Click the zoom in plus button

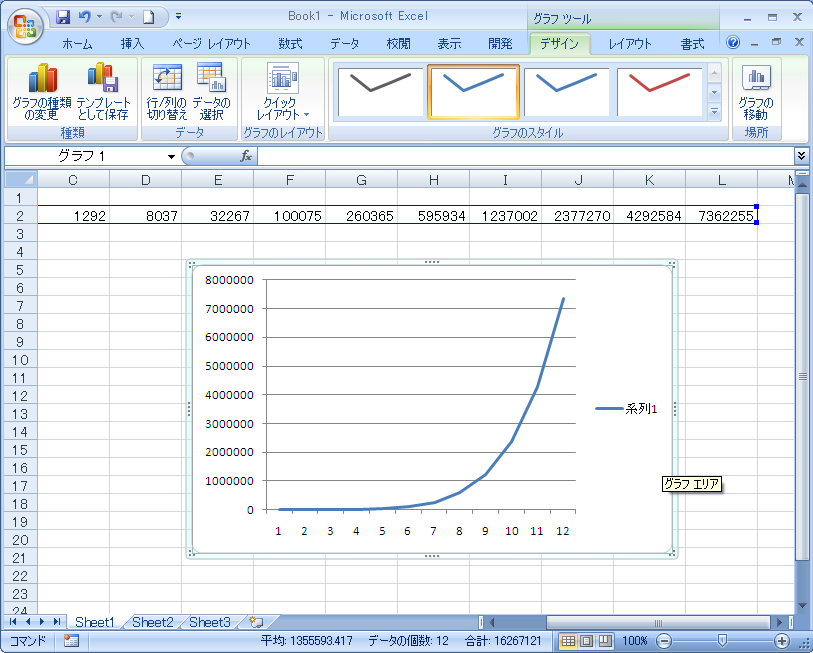(x=782, y=640)
